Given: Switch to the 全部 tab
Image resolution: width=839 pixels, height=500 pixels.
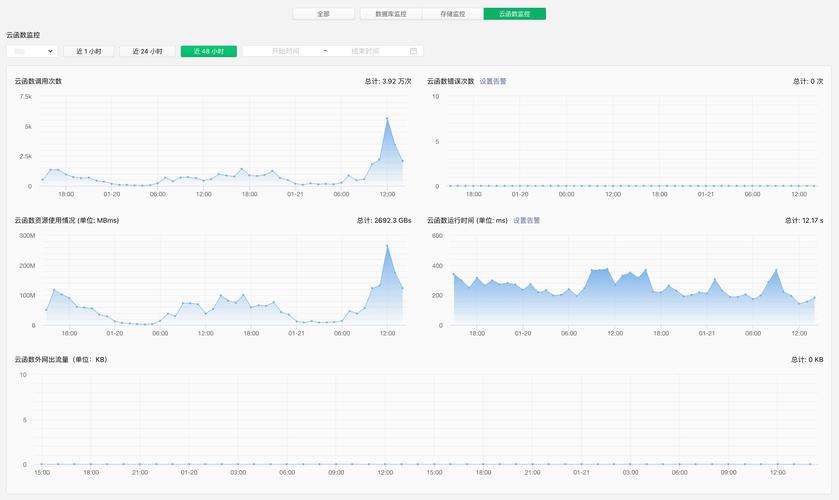Looking at the screenshot, I should (323, 14).
